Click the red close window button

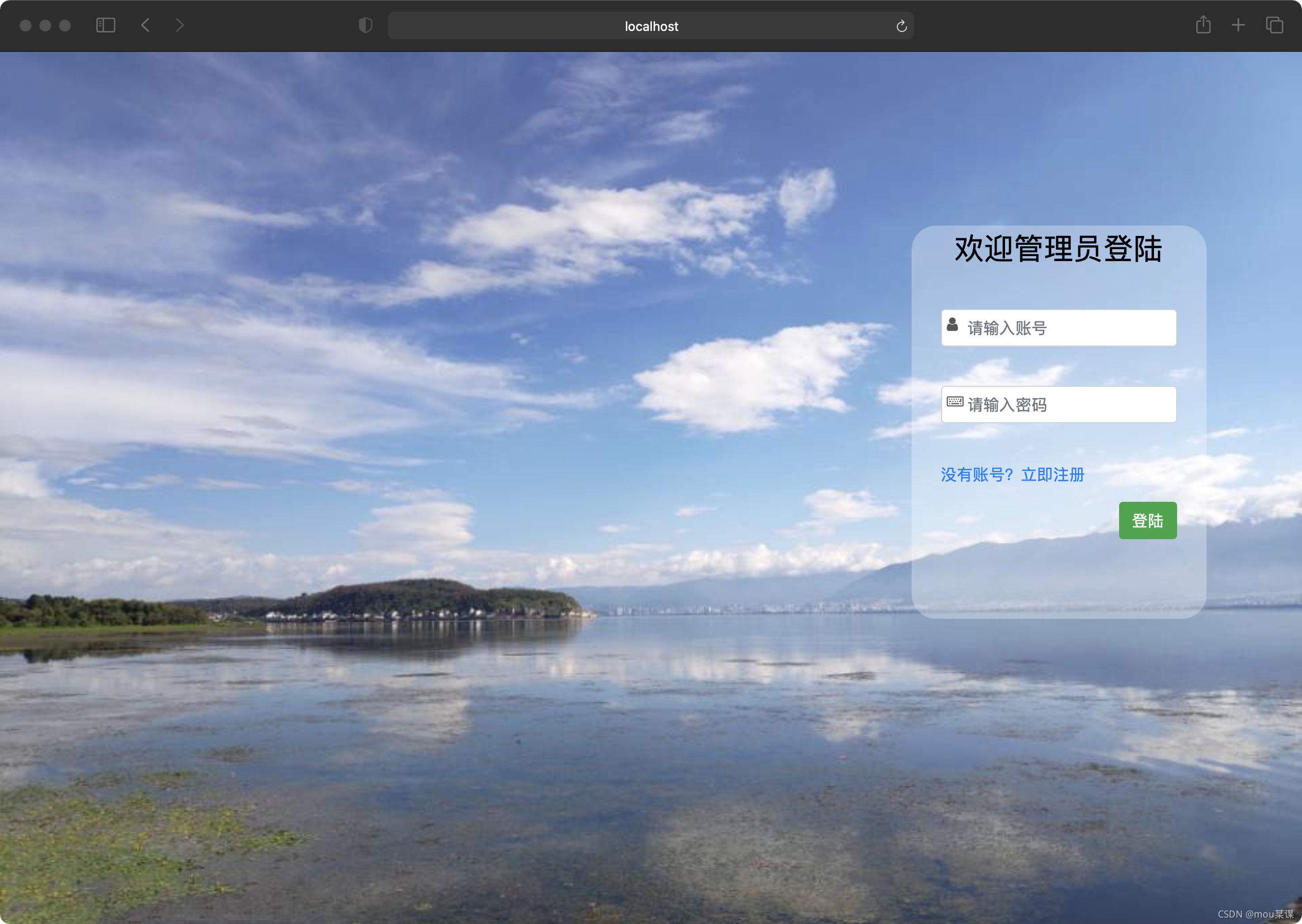click(x=26, y=26)
